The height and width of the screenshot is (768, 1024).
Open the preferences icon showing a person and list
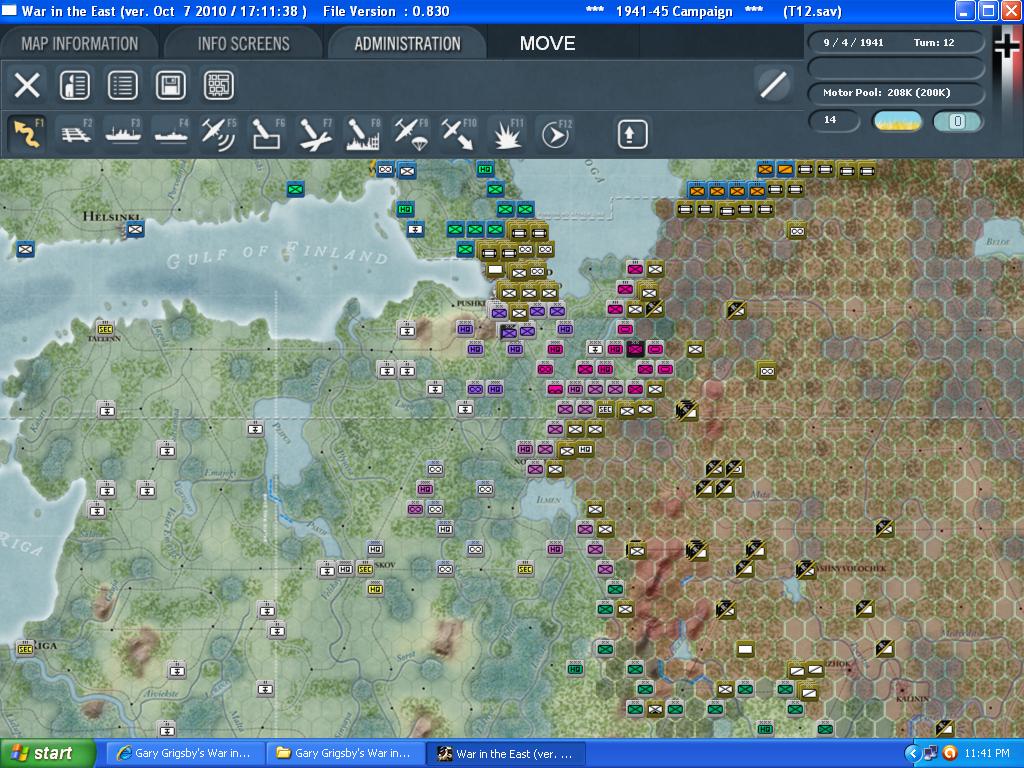pyautogui.click(x=74, y=86)
